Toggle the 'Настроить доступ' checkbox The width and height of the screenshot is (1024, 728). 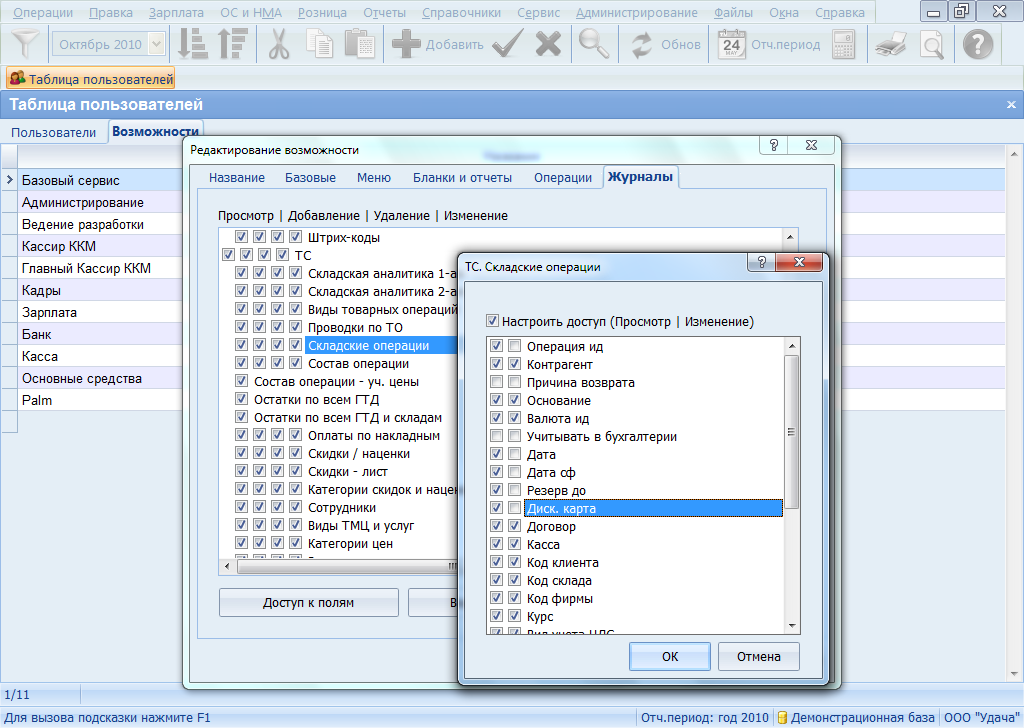[x=492, y=322]
